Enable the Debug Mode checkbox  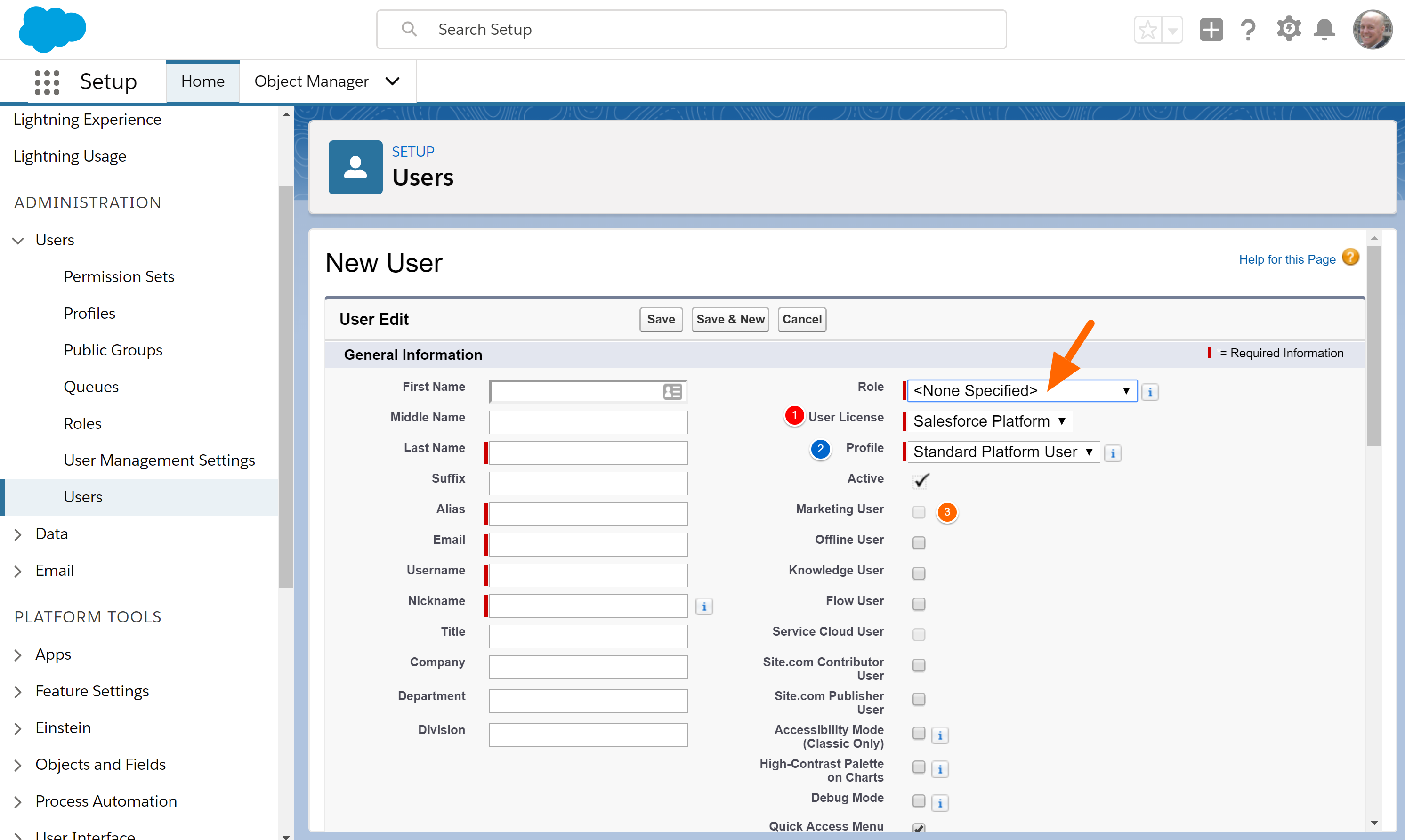coord(919,801)
